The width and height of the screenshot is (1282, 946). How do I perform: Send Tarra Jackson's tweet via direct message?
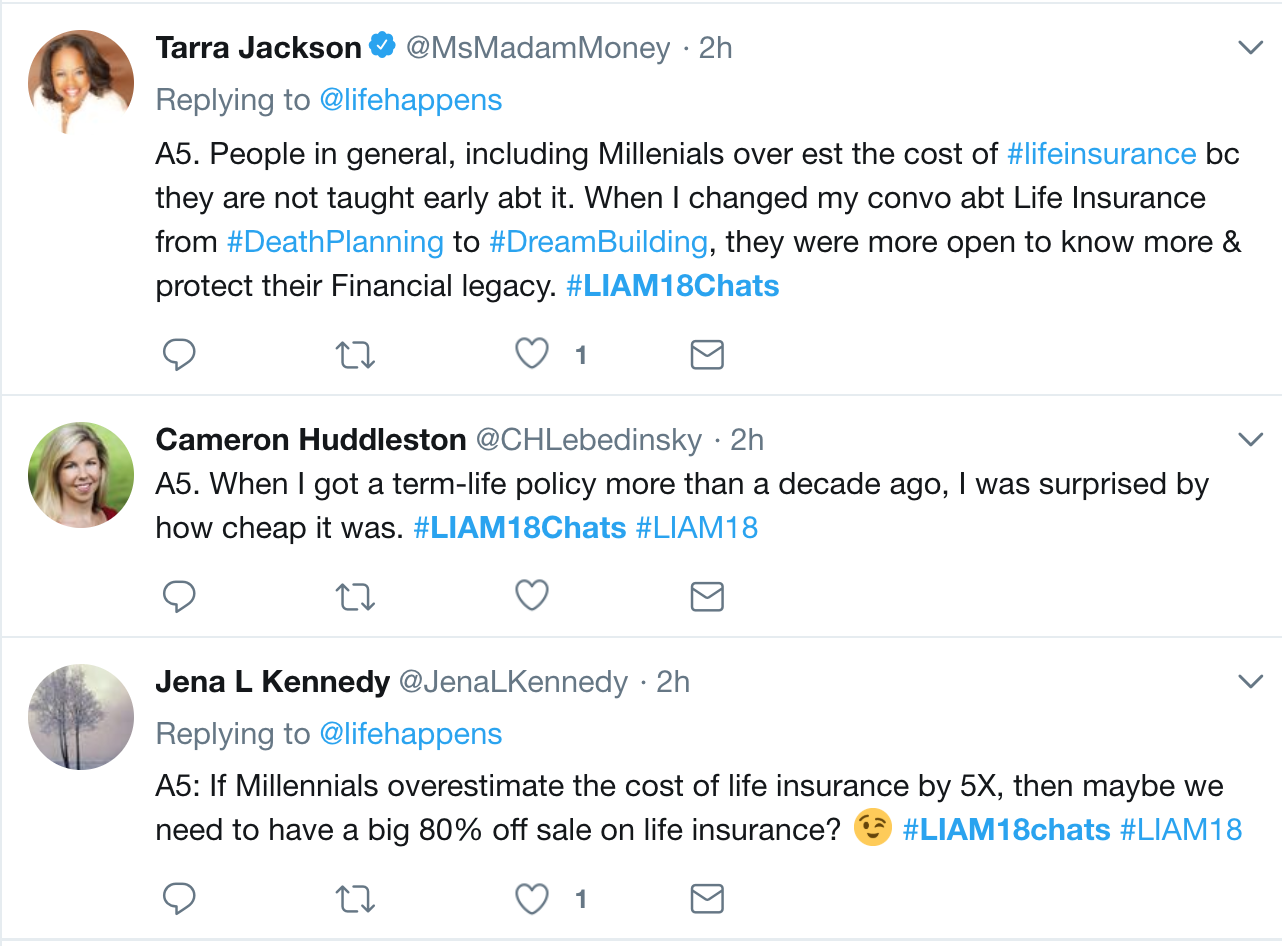click(x=707, y=354)
